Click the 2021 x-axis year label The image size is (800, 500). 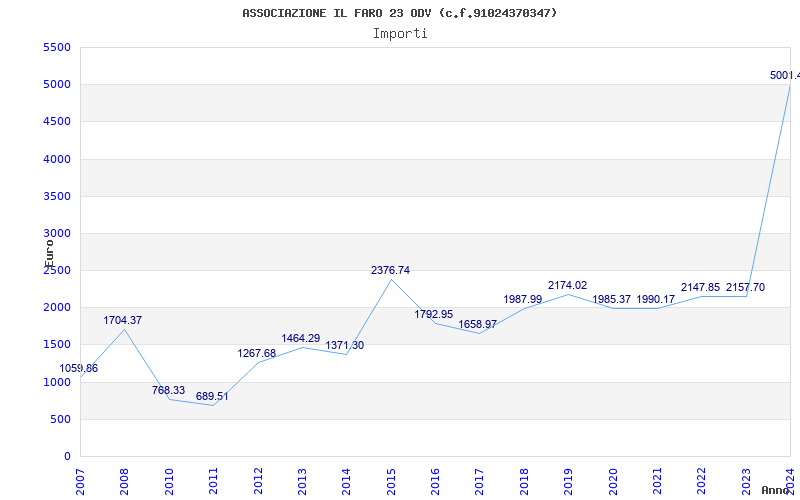(x=657, y=482)
